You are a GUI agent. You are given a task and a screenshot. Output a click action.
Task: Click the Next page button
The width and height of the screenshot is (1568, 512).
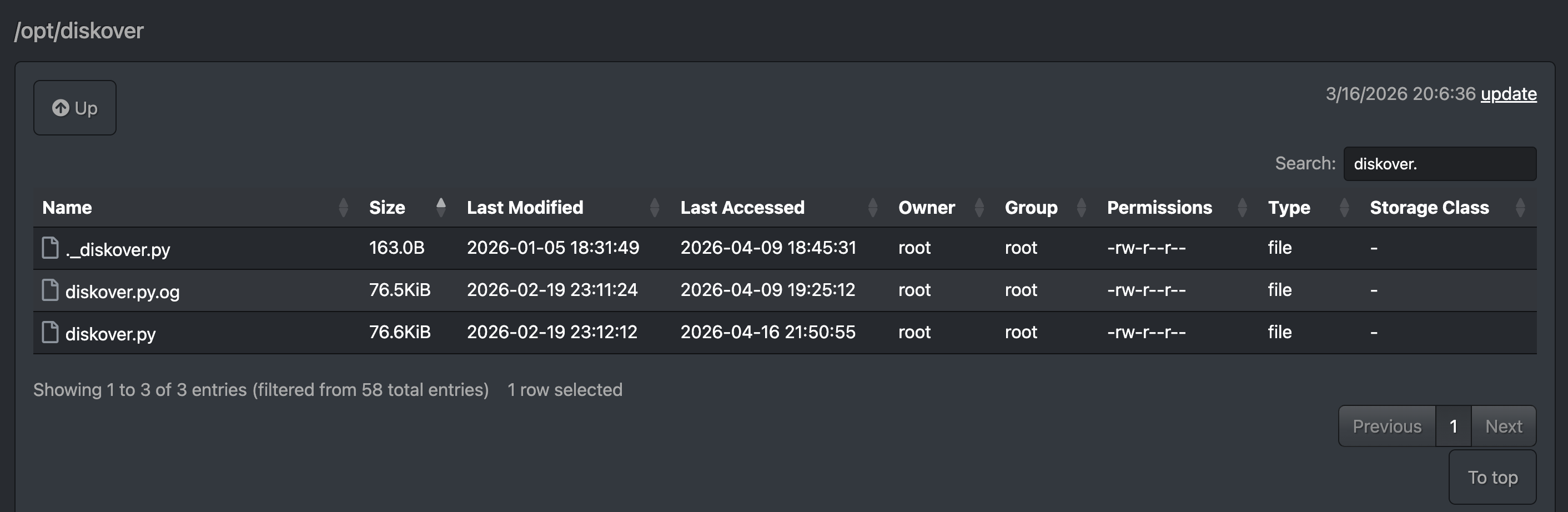[1504, 426]
